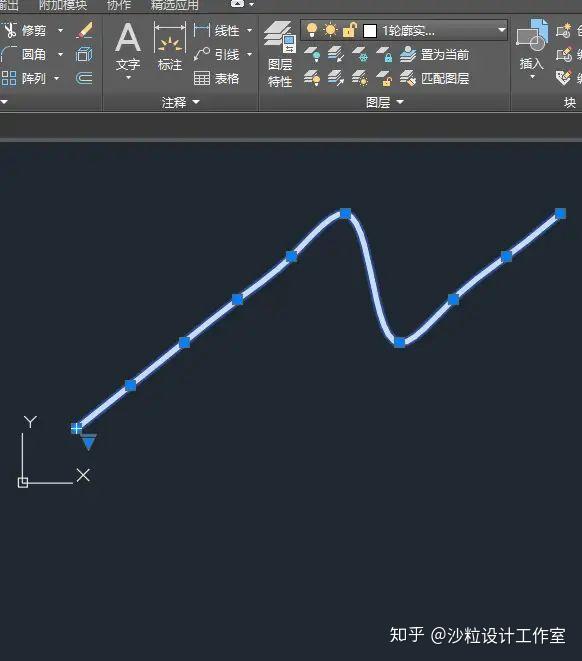Click Make Current (置为当前) button
582x661 pixels.
pos(434,54)
